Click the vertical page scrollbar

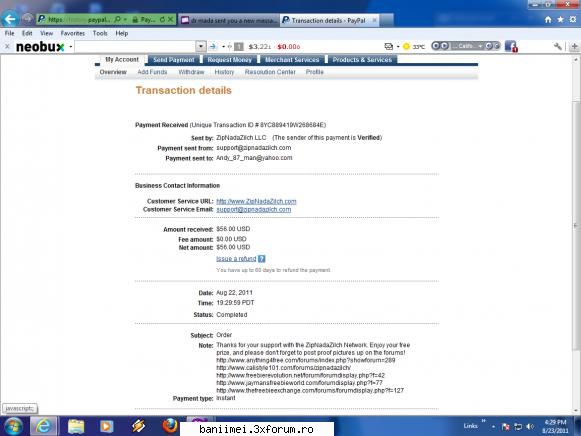click(576, 233)
